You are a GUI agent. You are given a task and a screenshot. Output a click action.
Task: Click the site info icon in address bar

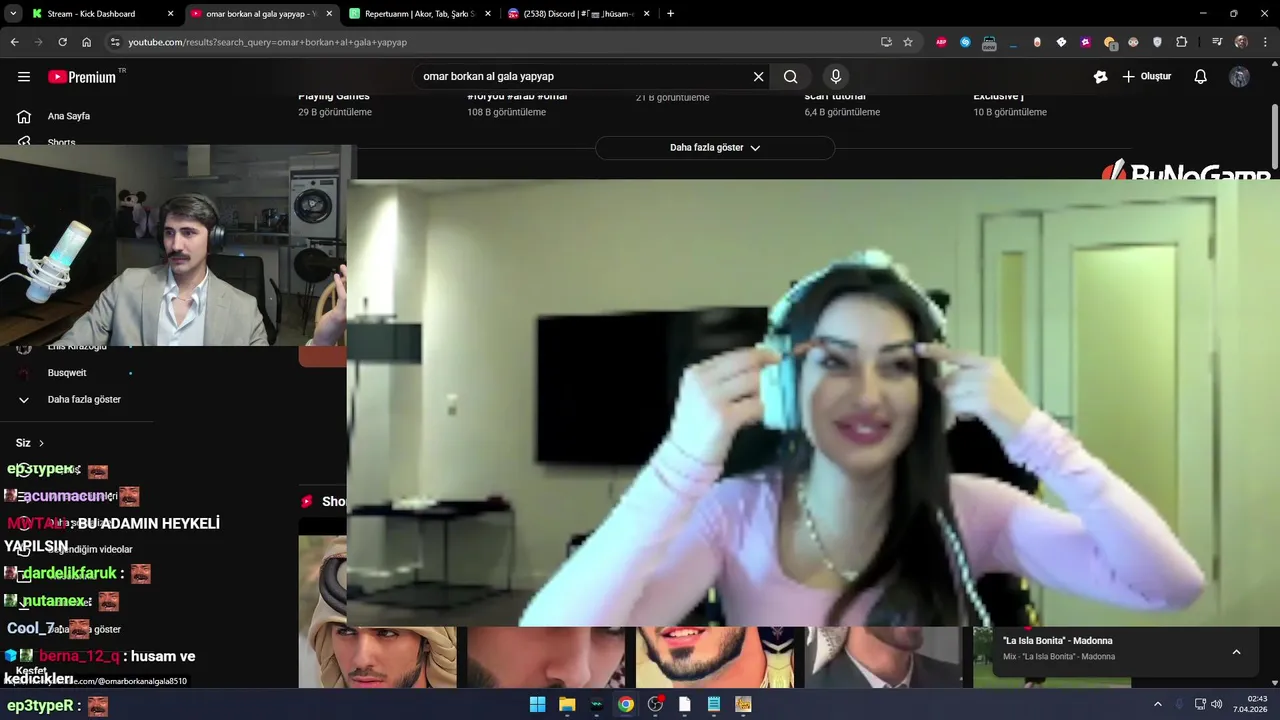pos(115,42)
